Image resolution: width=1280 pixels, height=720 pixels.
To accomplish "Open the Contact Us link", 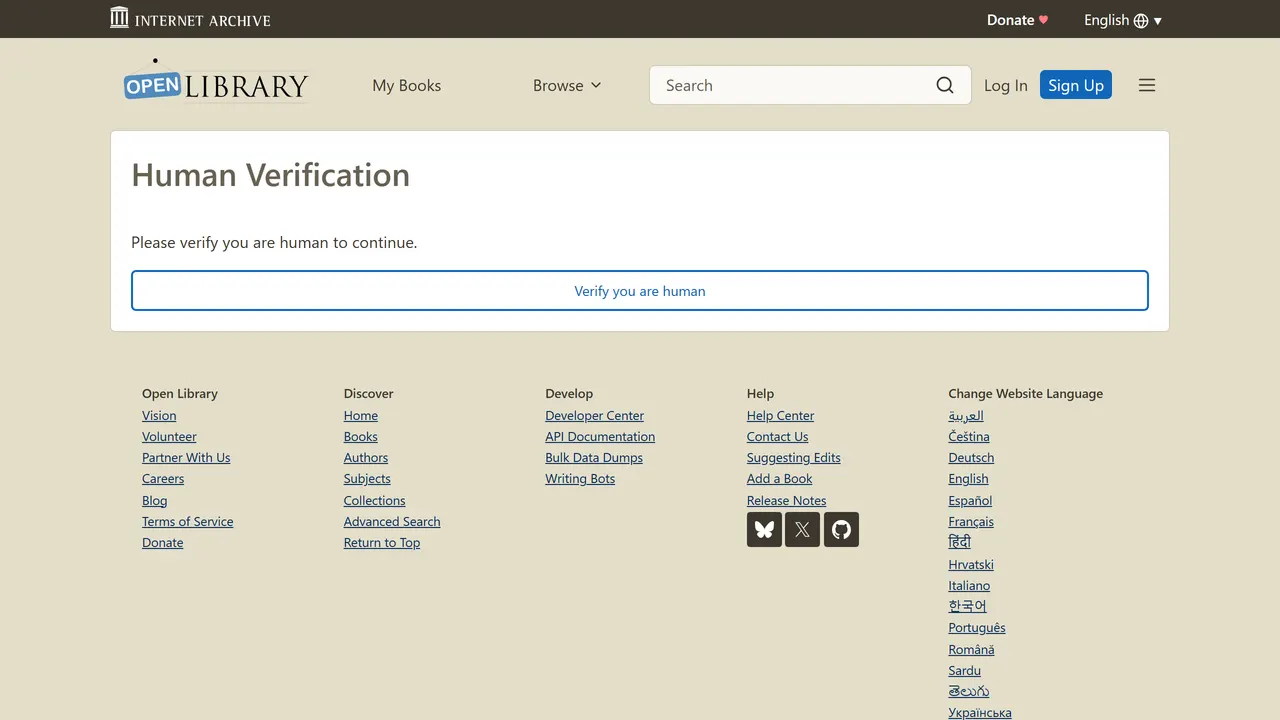I will 778,437.
